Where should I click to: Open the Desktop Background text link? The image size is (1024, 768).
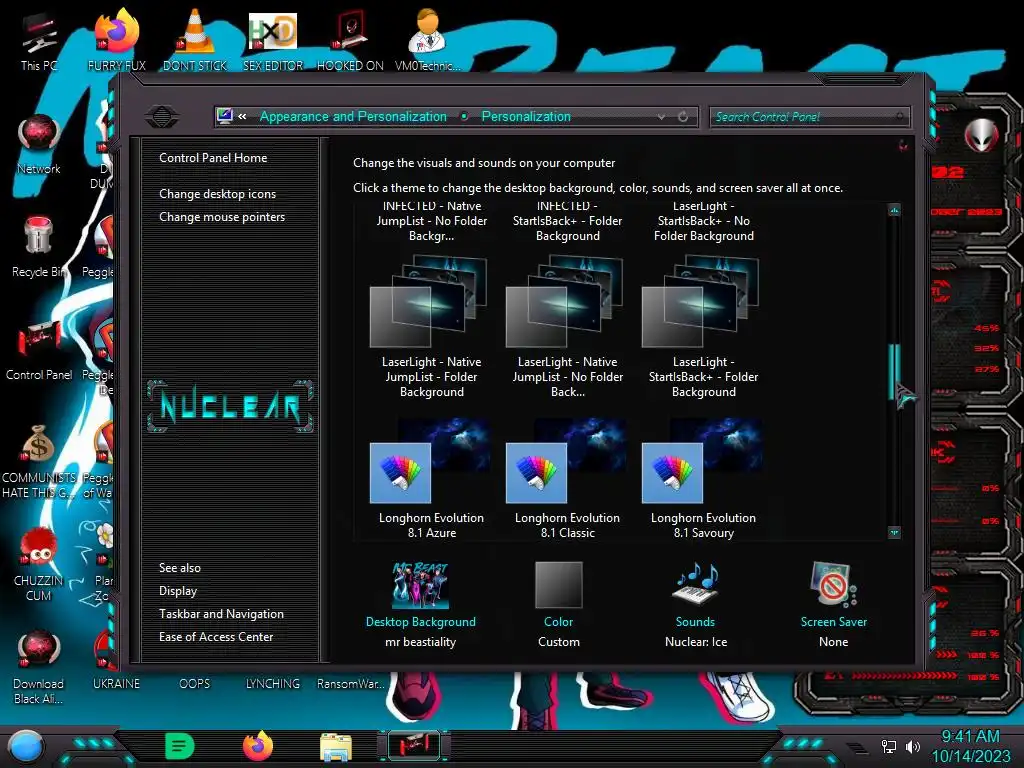[x=421, y=622]
